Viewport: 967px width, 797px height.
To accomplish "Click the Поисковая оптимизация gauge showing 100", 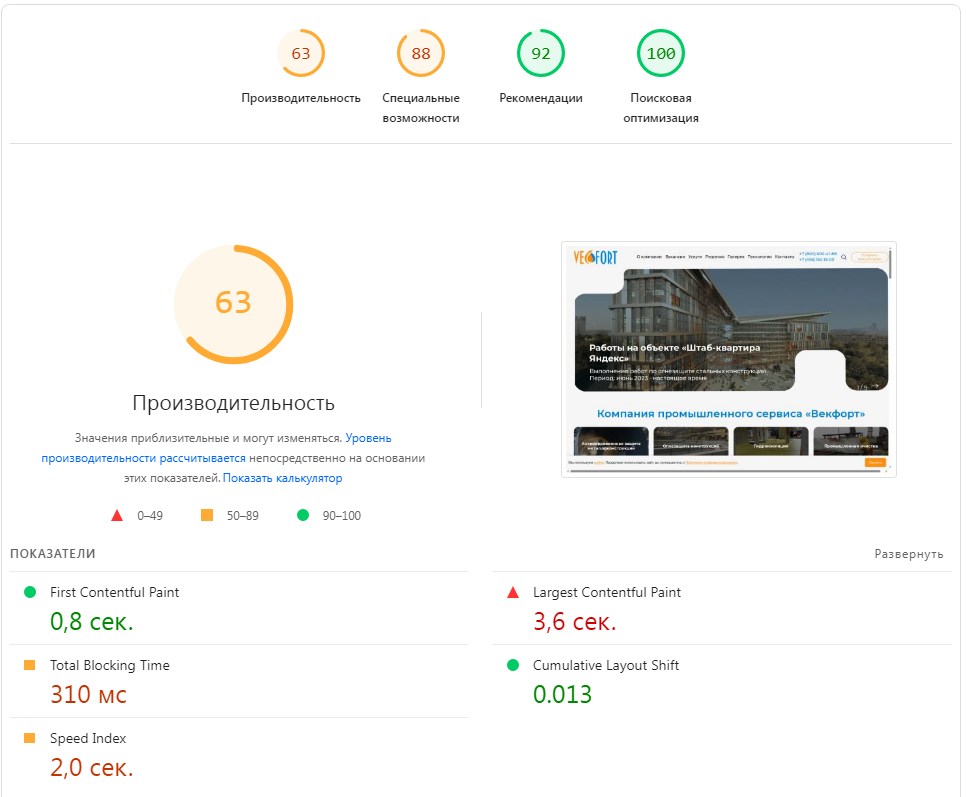I will point(660,55).
